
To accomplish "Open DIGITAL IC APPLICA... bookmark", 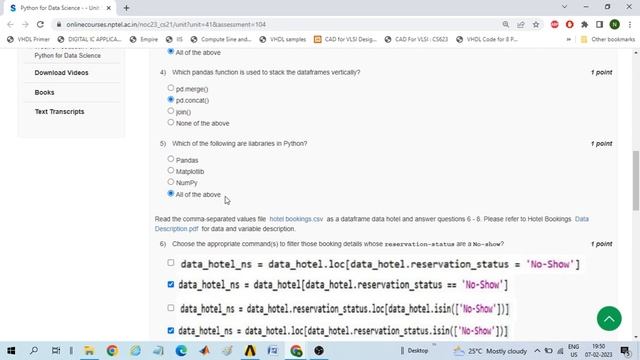I will (89, 40).
